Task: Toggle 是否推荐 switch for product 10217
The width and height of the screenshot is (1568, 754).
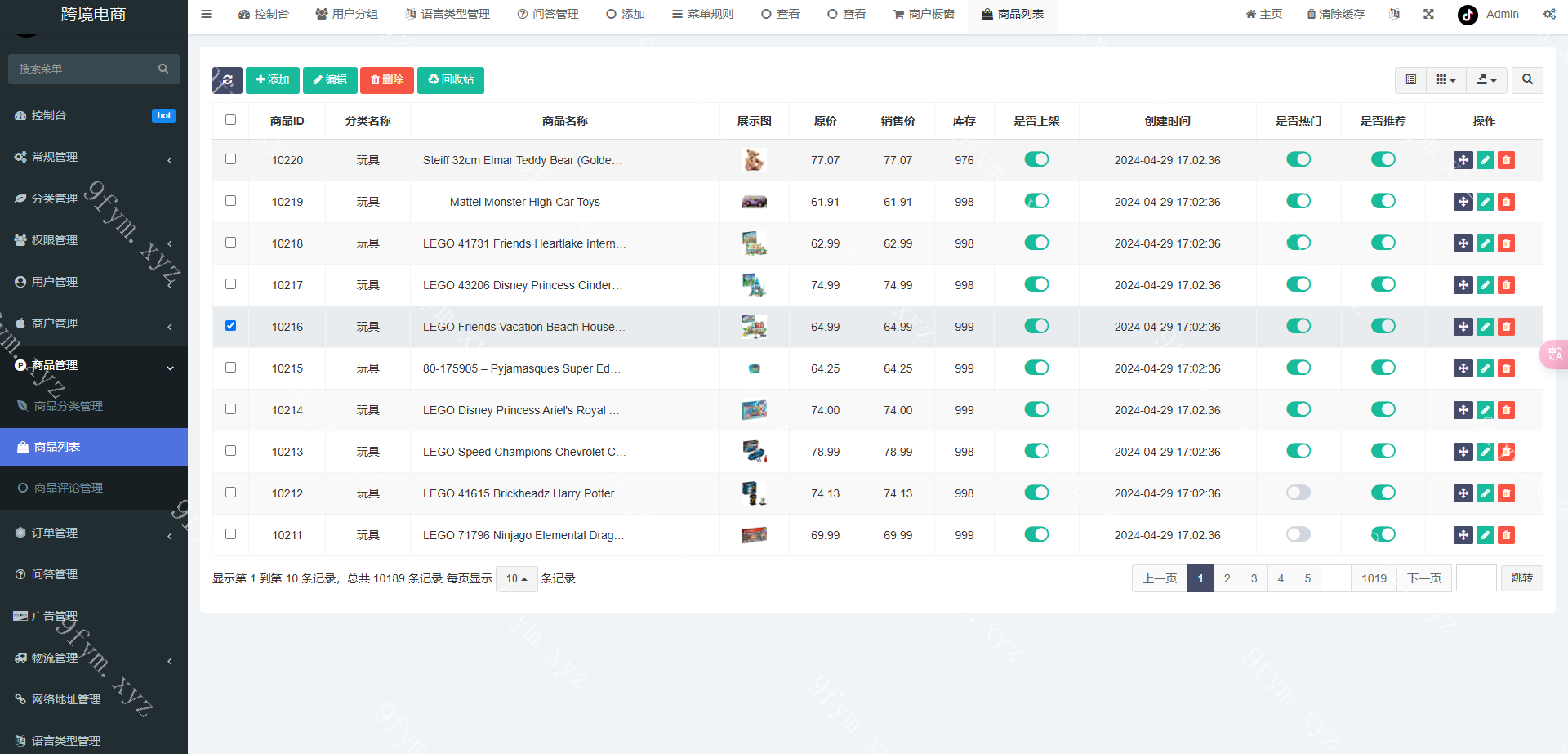Action: pyautogui.click(x=1383, y=284)
